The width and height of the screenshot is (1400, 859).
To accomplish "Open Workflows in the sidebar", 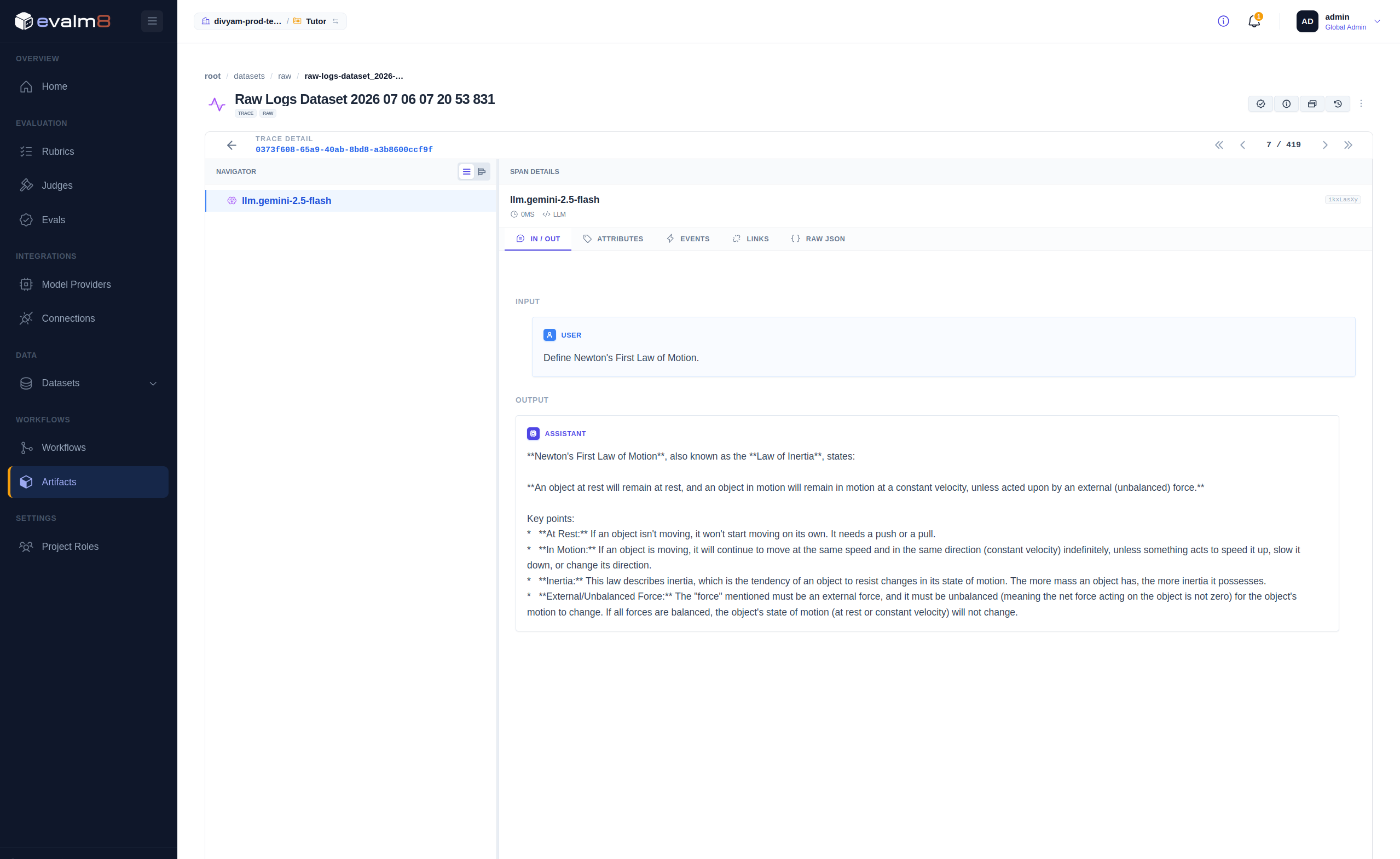I will pyautogui.click(x=88, y=448).
